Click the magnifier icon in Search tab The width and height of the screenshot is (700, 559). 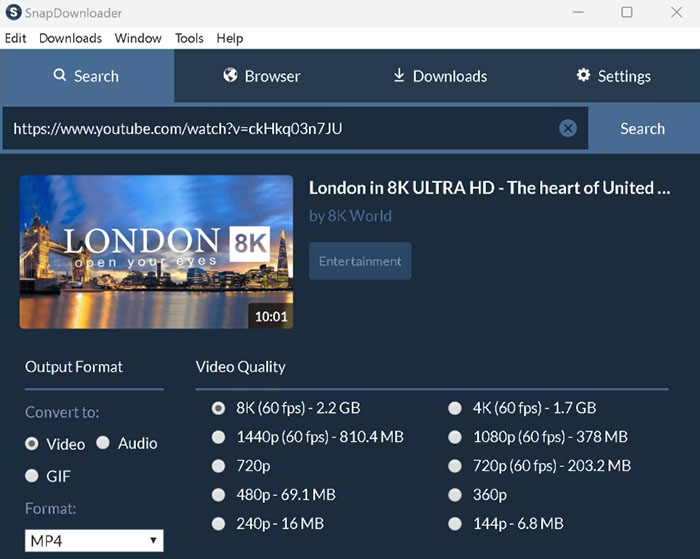click(x=59, y=75)
